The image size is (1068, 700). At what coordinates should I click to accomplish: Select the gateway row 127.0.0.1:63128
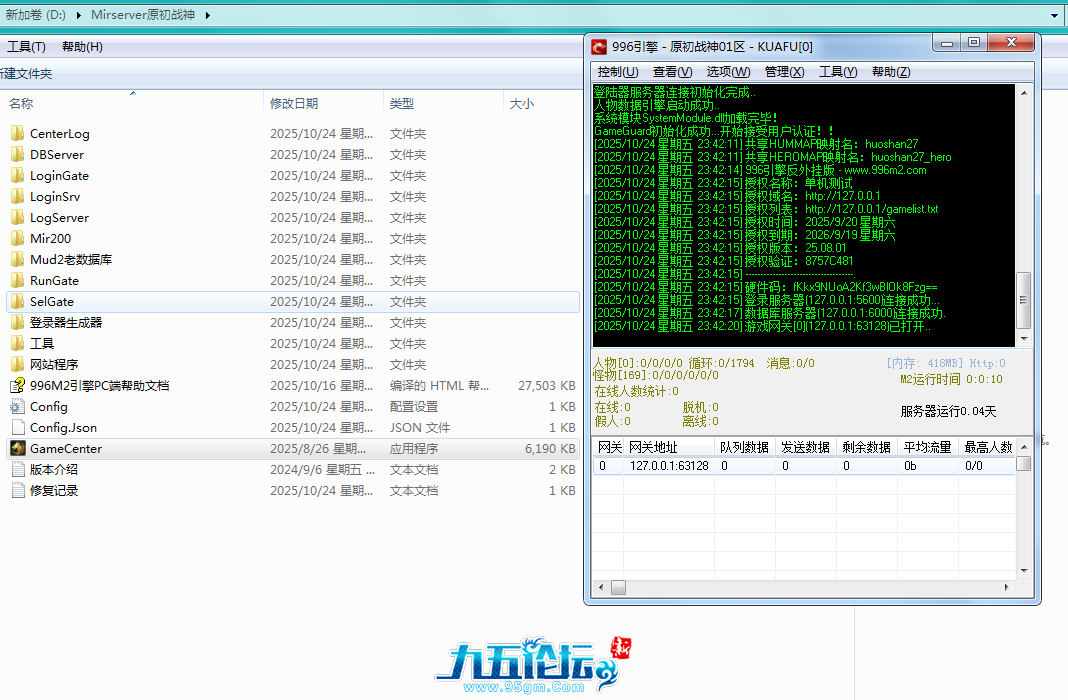tap(668, 466)
